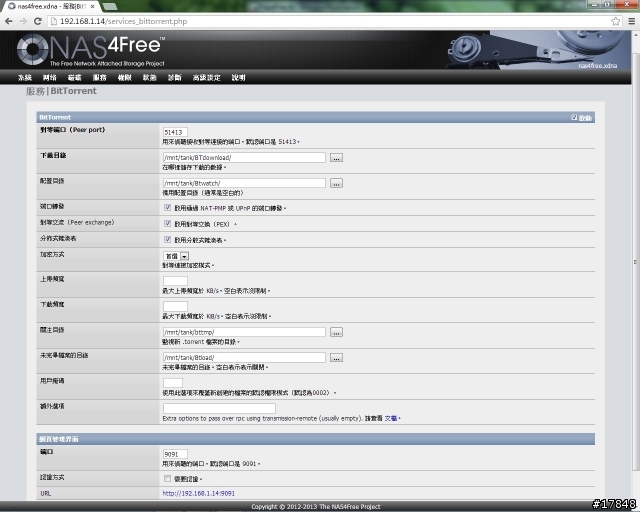Open the 磁碟 (Disks) menu
Viewport: 640px width, 512px height.
[75, 78]
